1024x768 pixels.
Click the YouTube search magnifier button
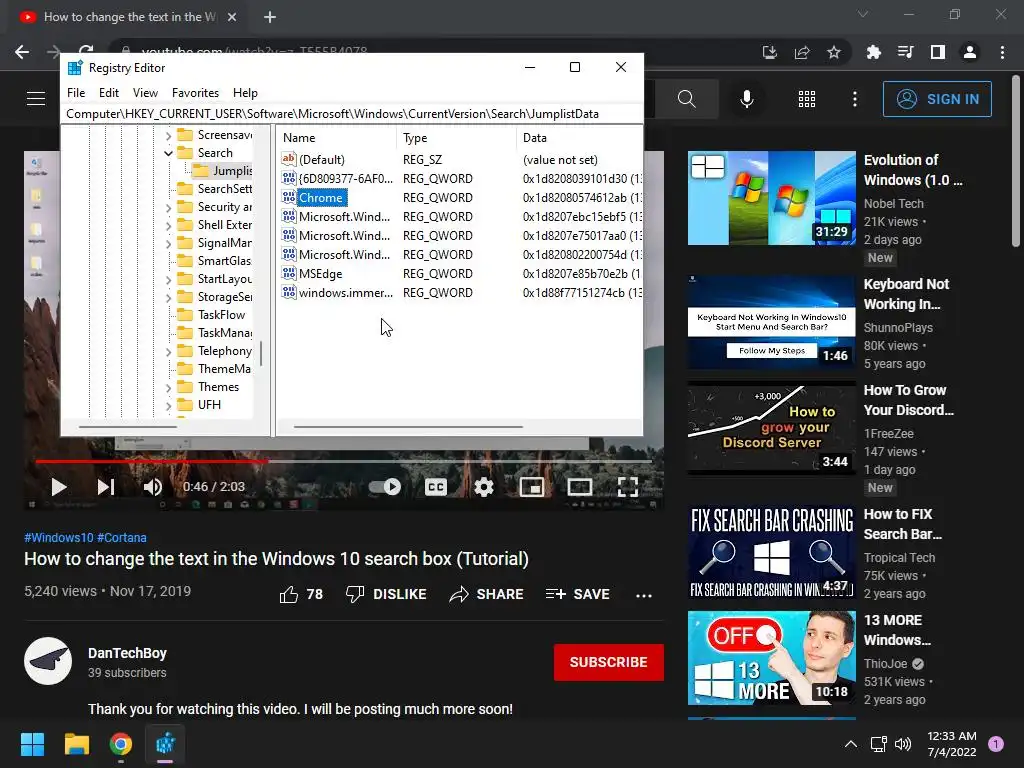coord(686,99)
